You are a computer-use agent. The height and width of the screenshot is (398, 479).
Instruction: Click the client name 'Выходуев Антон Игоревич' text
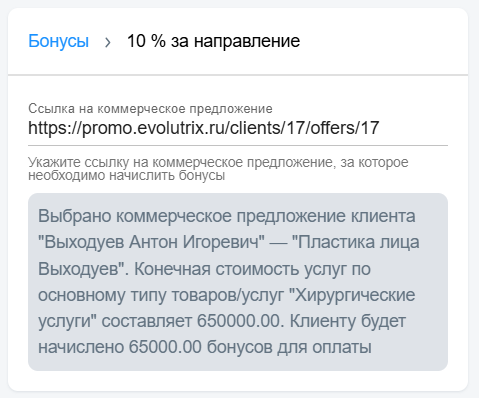point(151,242)
